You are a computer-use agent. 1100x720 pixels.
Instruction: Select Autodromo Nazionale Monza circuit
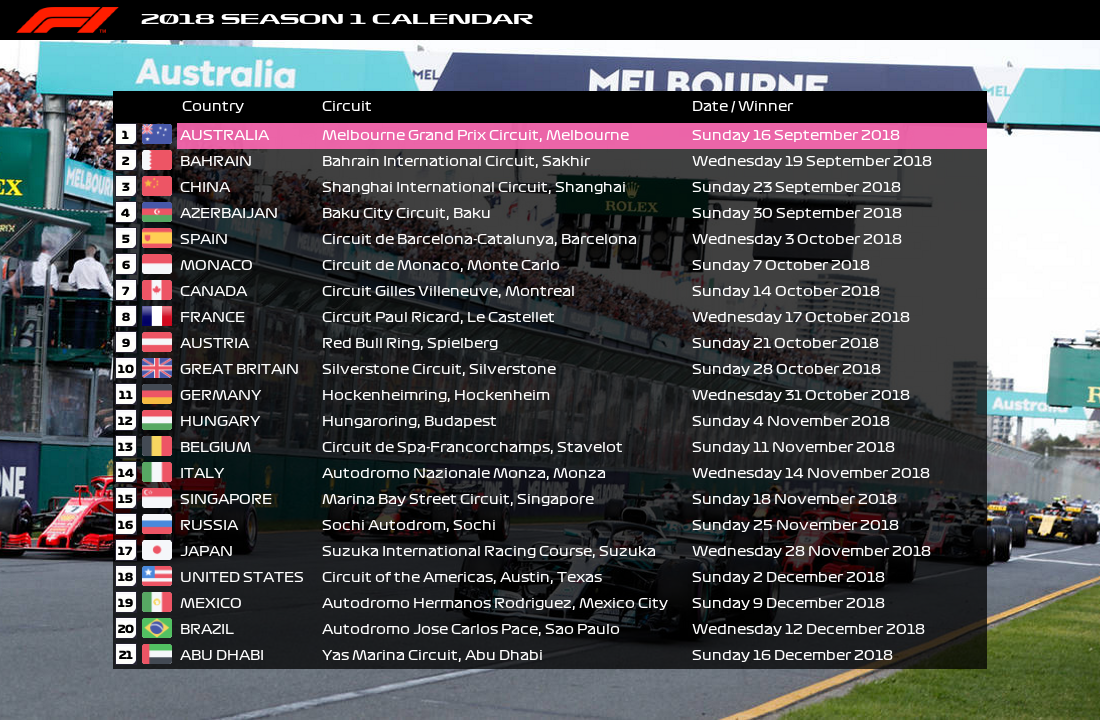[x=463, y=473]
